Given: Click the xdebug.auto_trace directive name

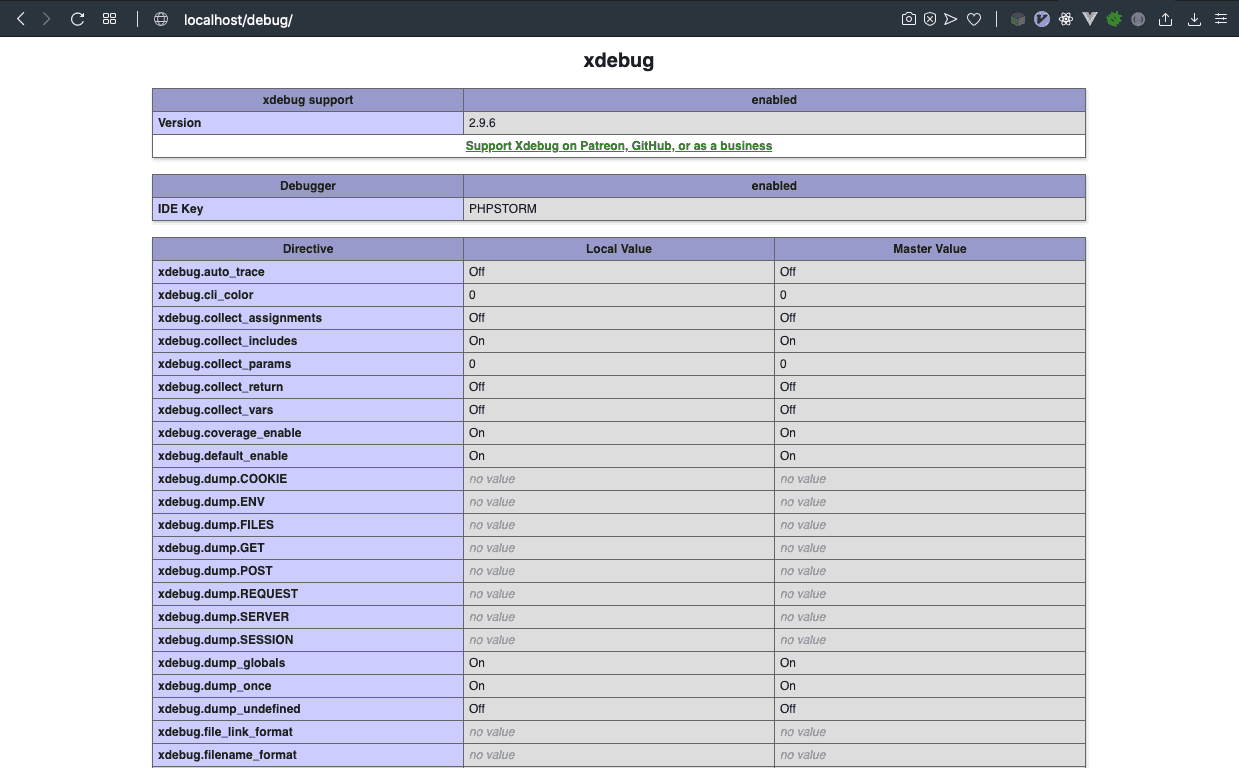Looking at the screenshot, I should (x=211, y=272).
